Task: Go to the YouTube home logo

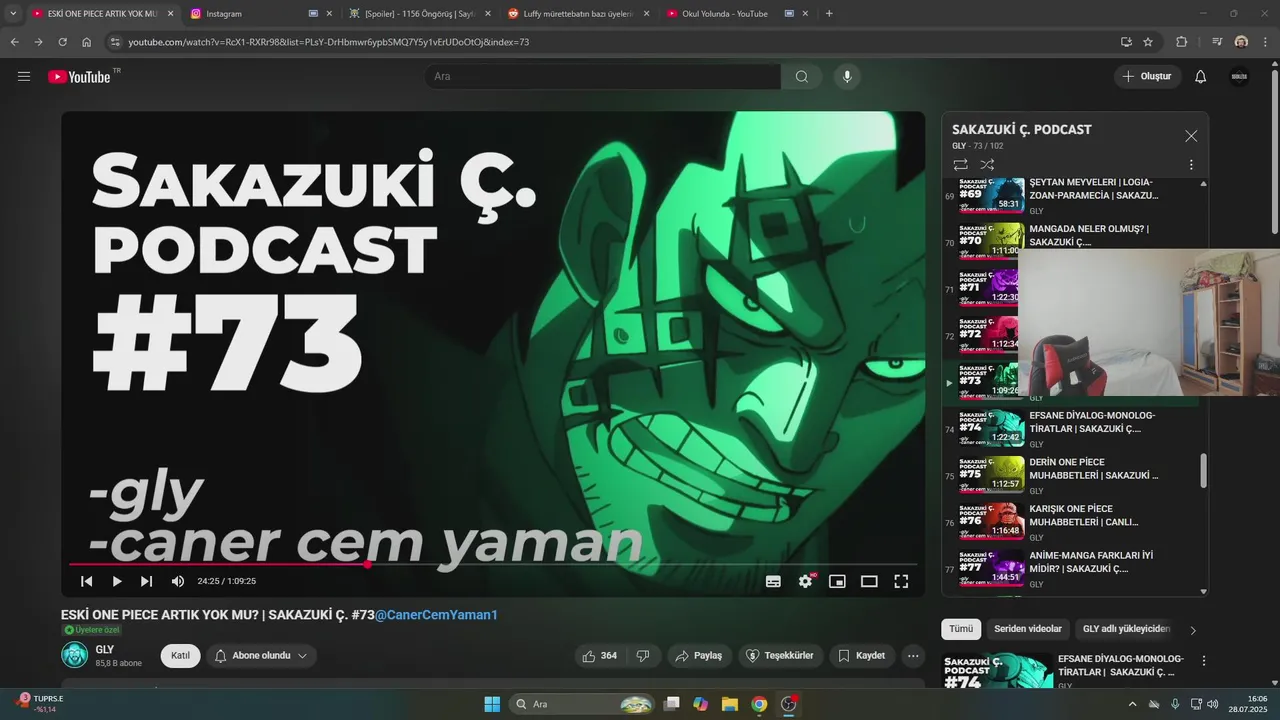Action: (79, 77)
